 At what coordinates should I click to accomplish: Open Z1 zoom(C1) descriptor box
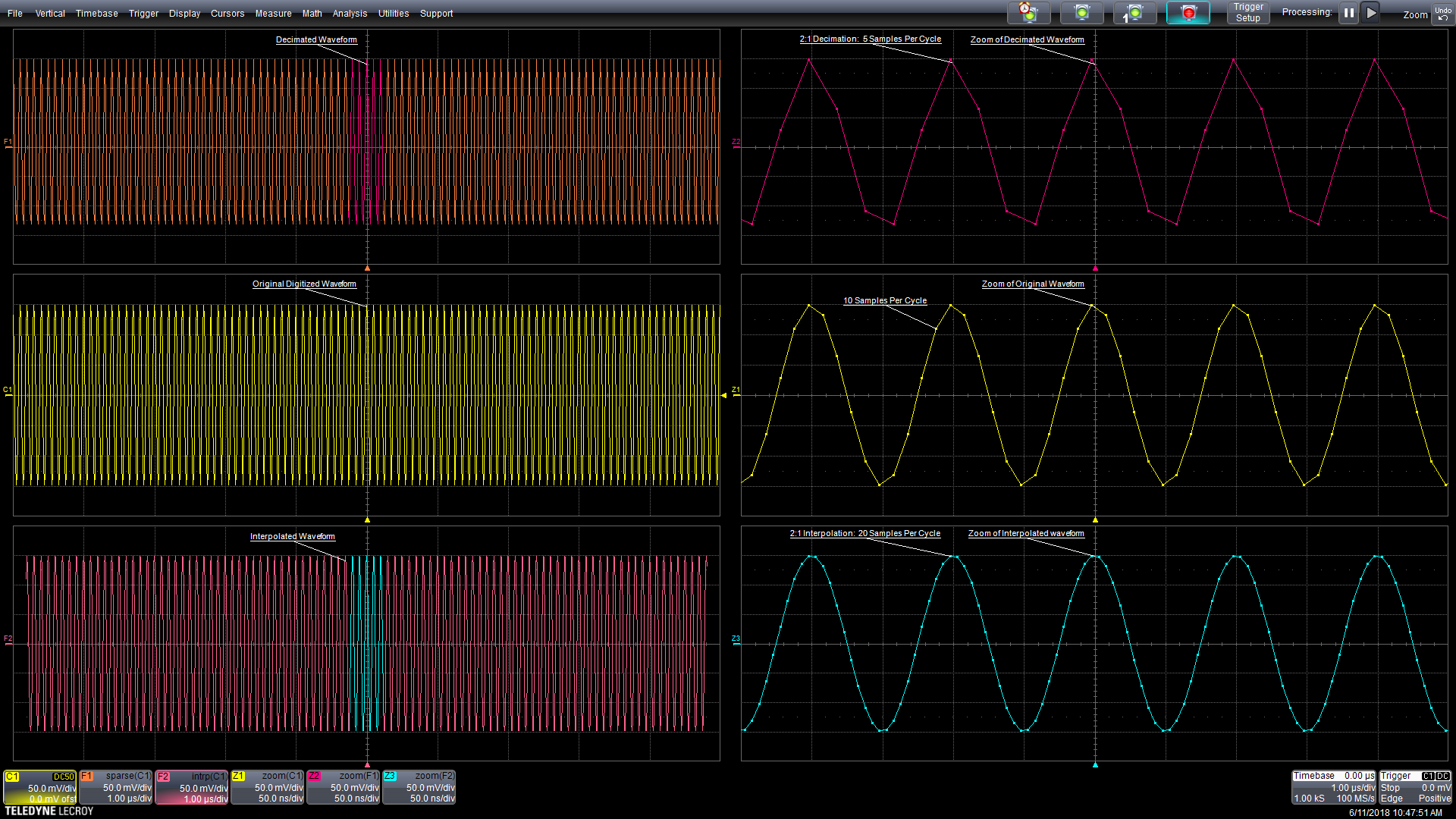(x=268, y=787)
